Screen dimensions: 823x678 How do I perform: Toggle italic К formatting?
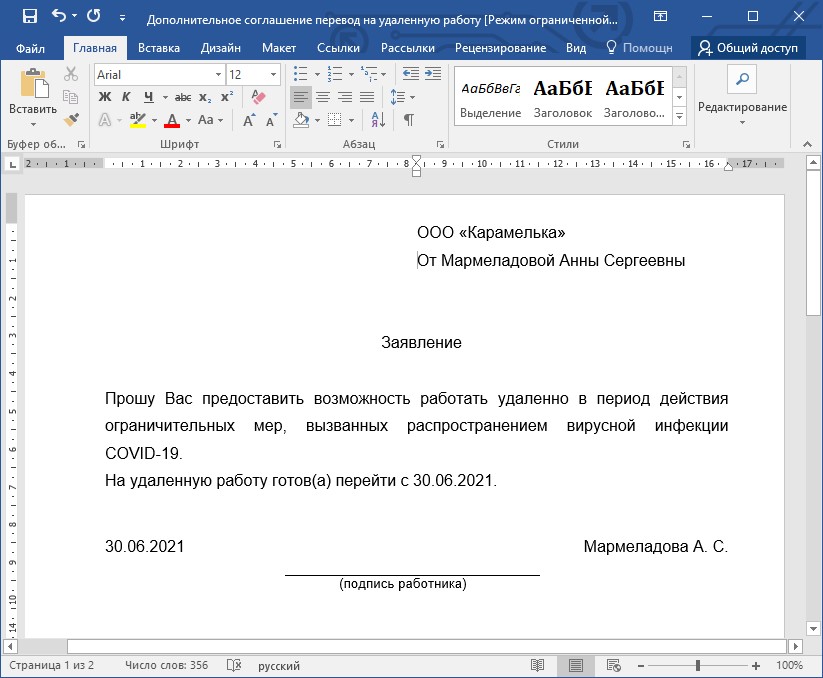click(x=126, y=97)
